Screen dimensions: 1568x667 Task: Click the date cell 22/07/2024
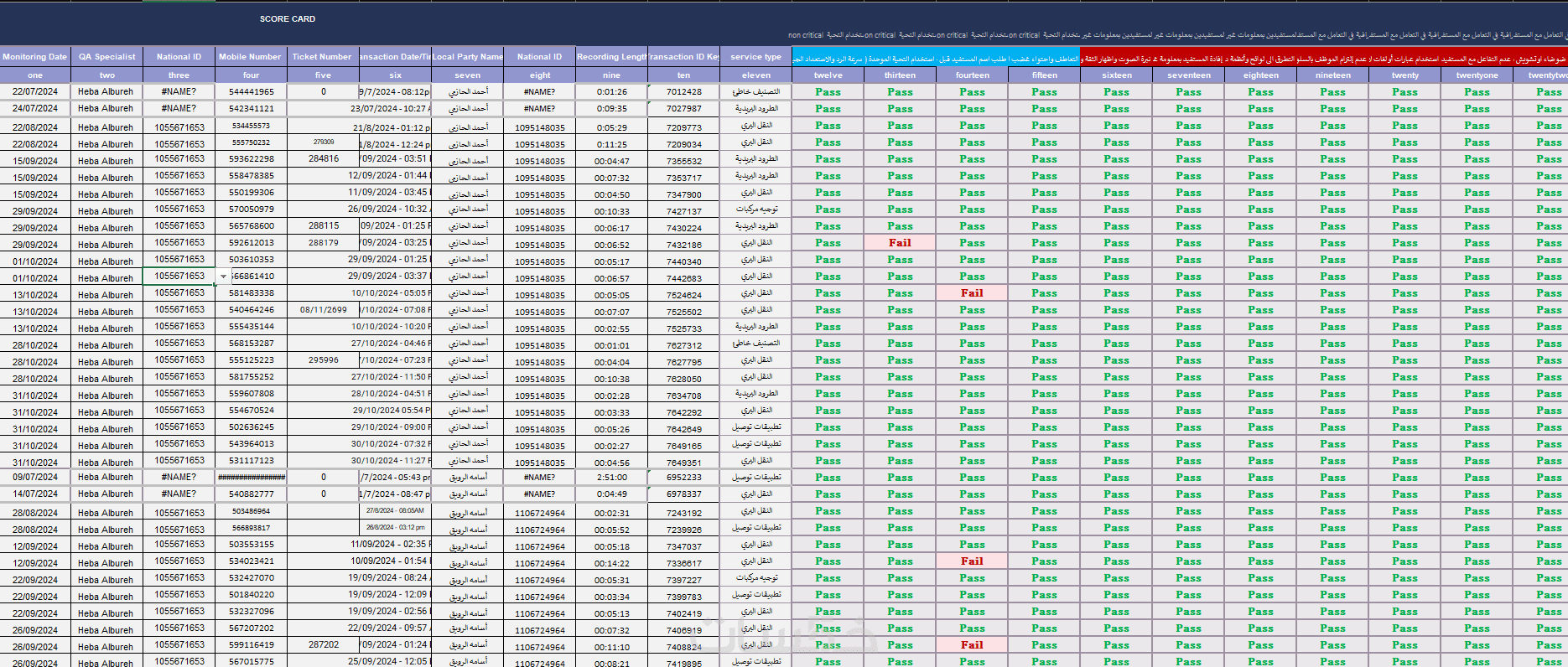35,92
